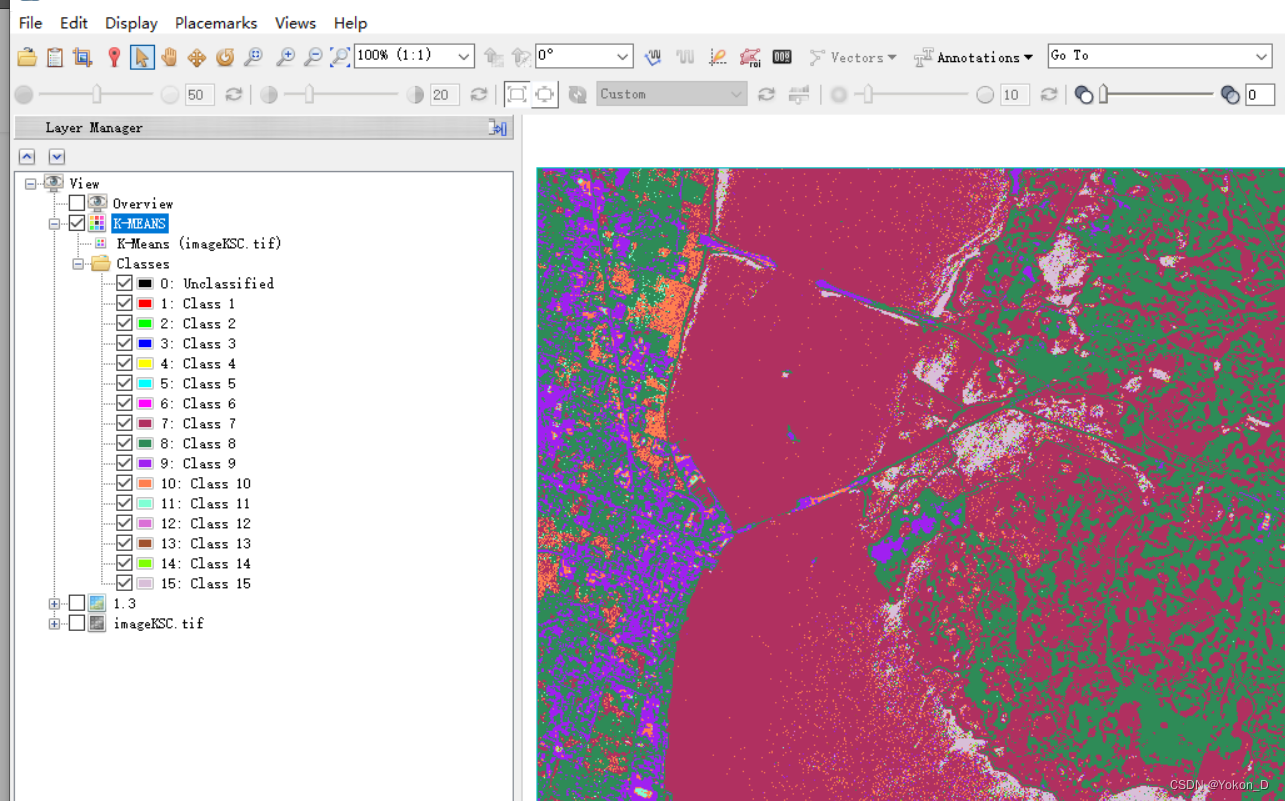Increase brightness using the light circle icon
This screenshot has height=801, width=1285.
170,95
